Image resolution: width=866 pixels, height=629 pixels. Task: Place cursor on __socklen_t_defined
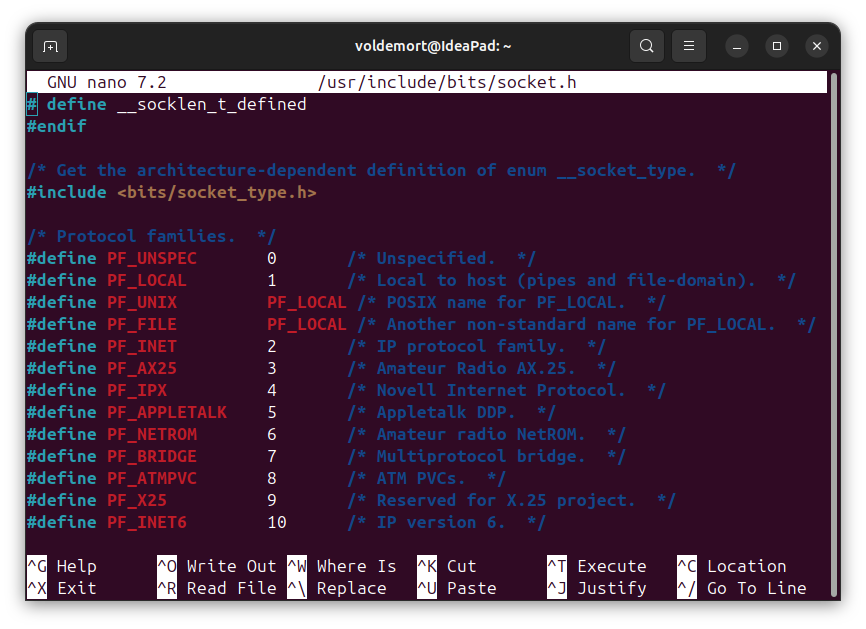[212, 104]
